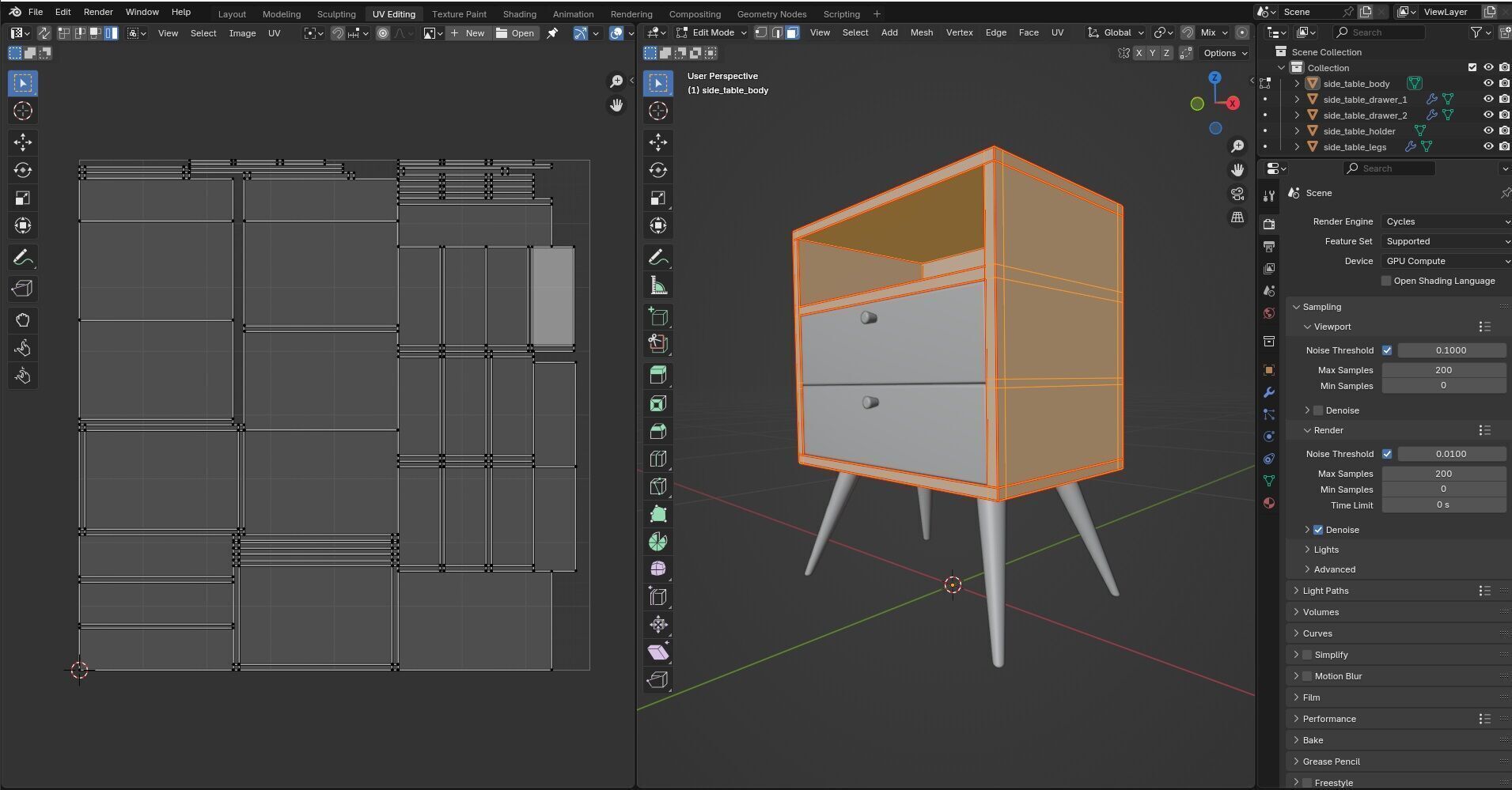Click the New image button
1512x790 pixels.
pos(468,33)
